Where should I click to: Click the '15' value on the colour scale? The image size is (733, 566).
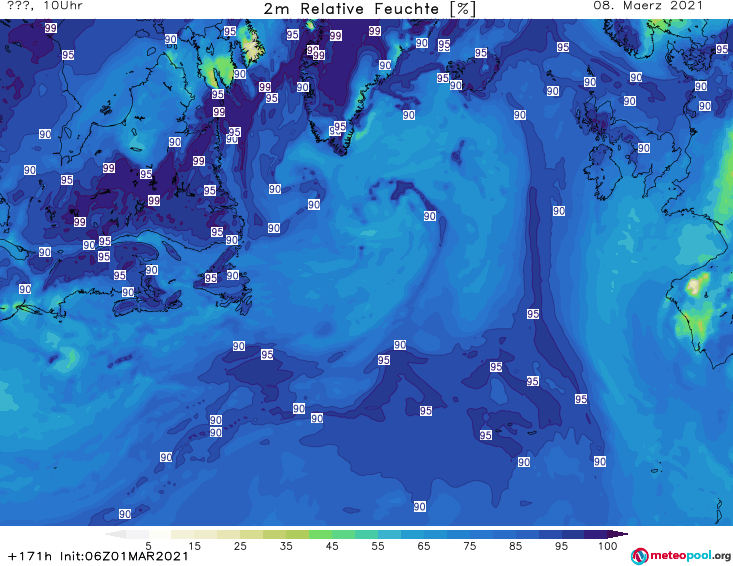pos(194,546)
